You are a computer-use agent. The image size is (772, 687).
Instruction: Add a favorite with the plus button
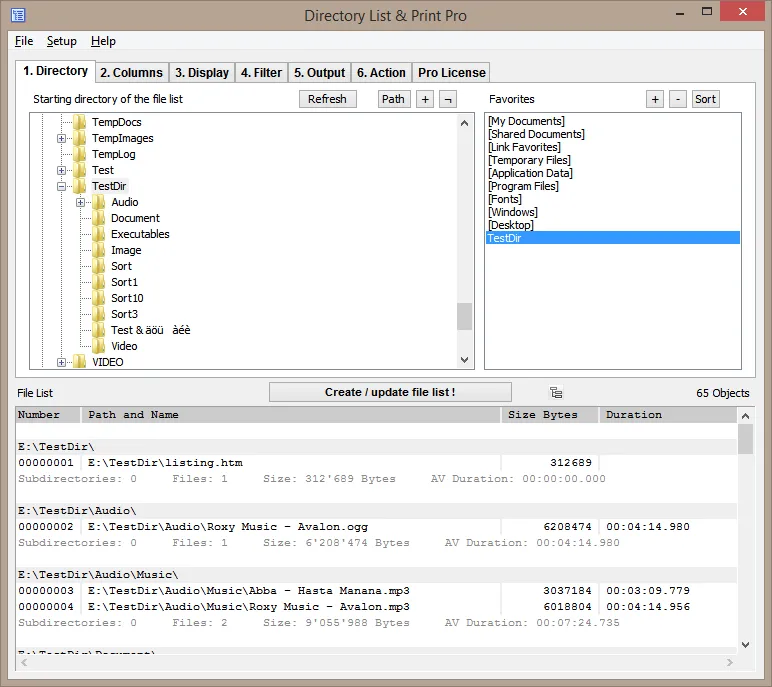655,99
